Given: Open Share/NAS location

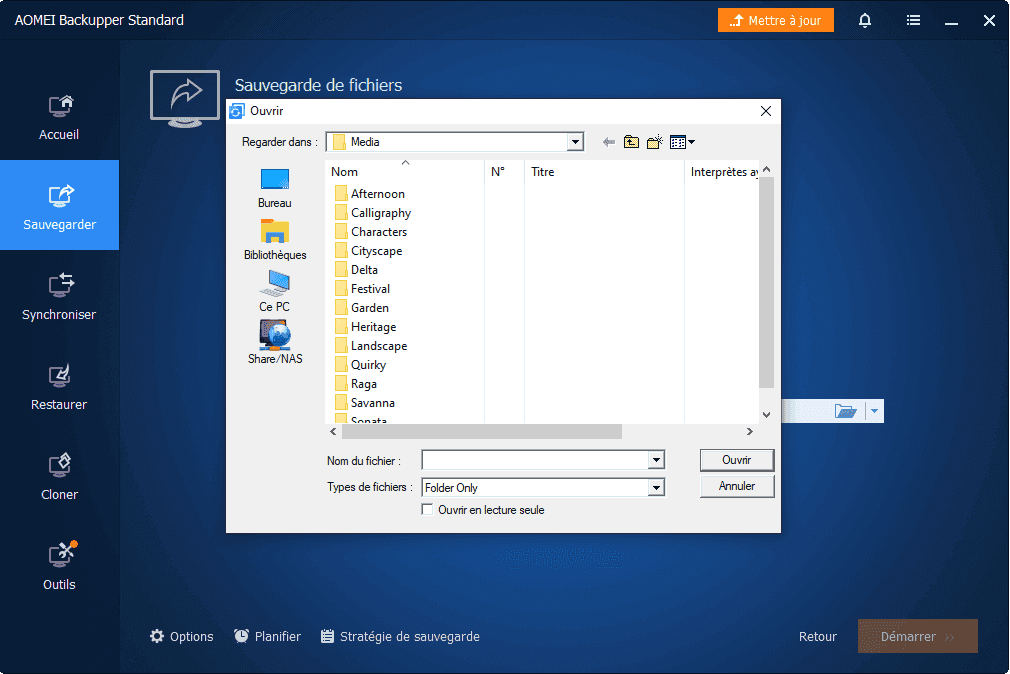Looking at the screenshot, I should click(275, 343).
